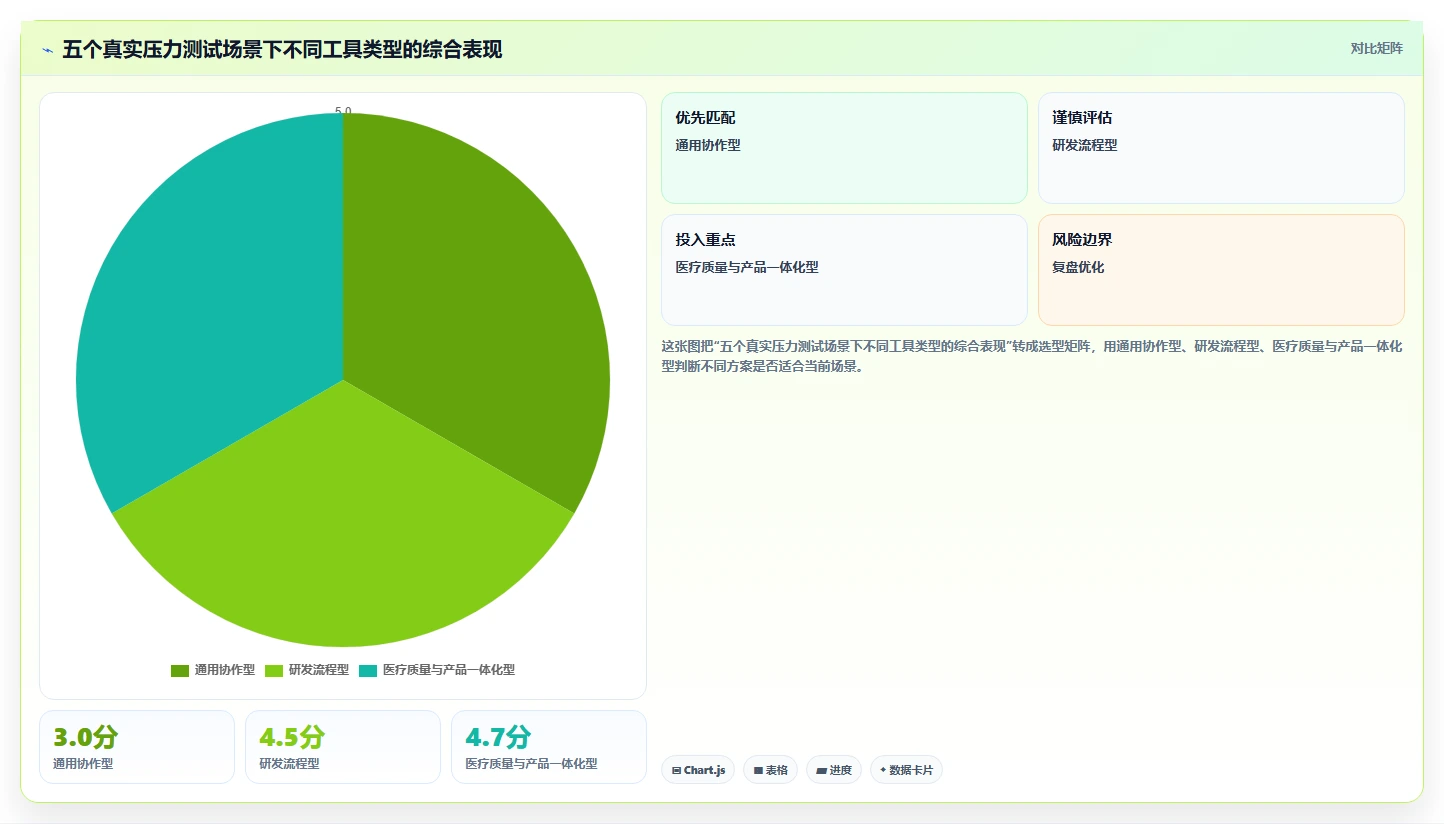Screen dimensions: 1444x824
Task: Click the dark green 通用协作型 legend swatch
Action: click(x=180, y=670)
